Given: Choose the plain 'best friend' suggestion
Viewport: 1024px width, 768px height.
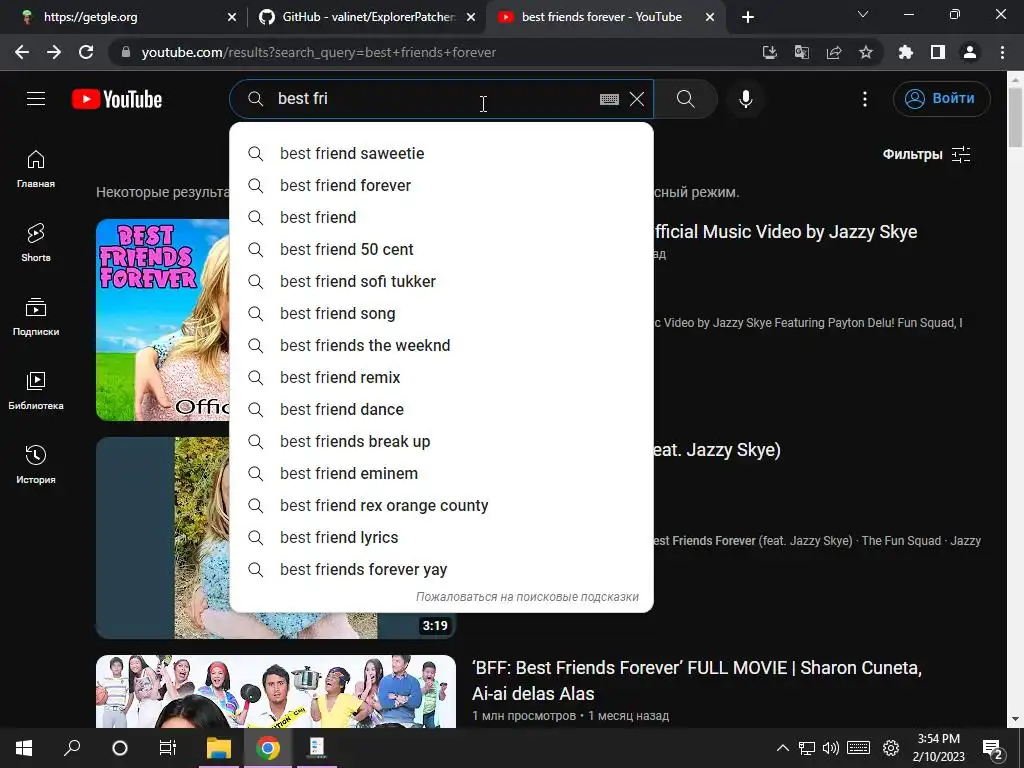Looking at the screenshot, I should (x=441, y=217).
